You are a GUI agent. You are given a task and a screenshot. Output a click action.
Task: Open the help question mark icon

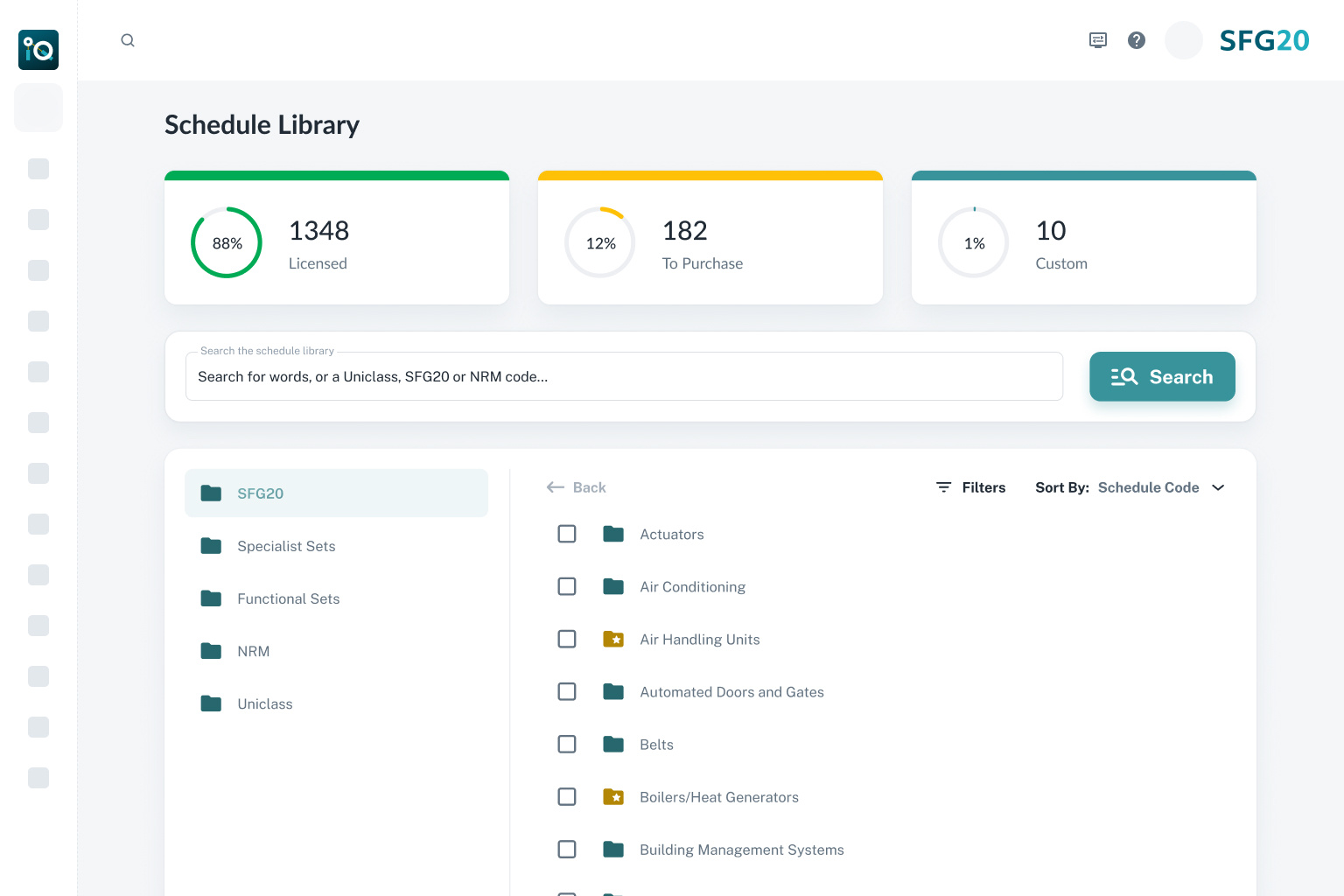(x=1137, y=40)
